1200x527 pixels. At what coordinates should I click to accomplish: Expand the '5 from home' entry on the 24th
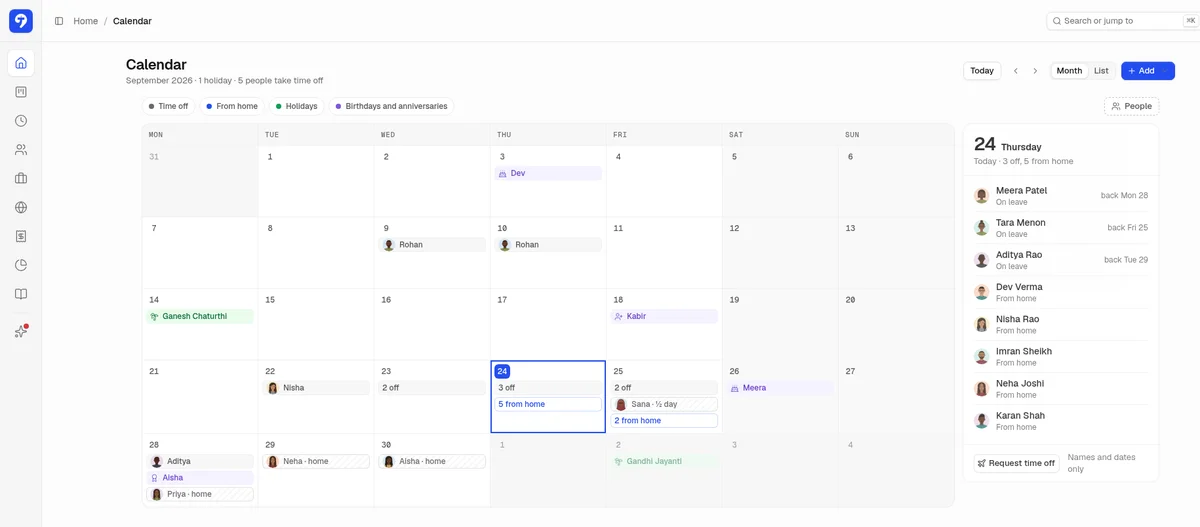(x=548, y=404)
